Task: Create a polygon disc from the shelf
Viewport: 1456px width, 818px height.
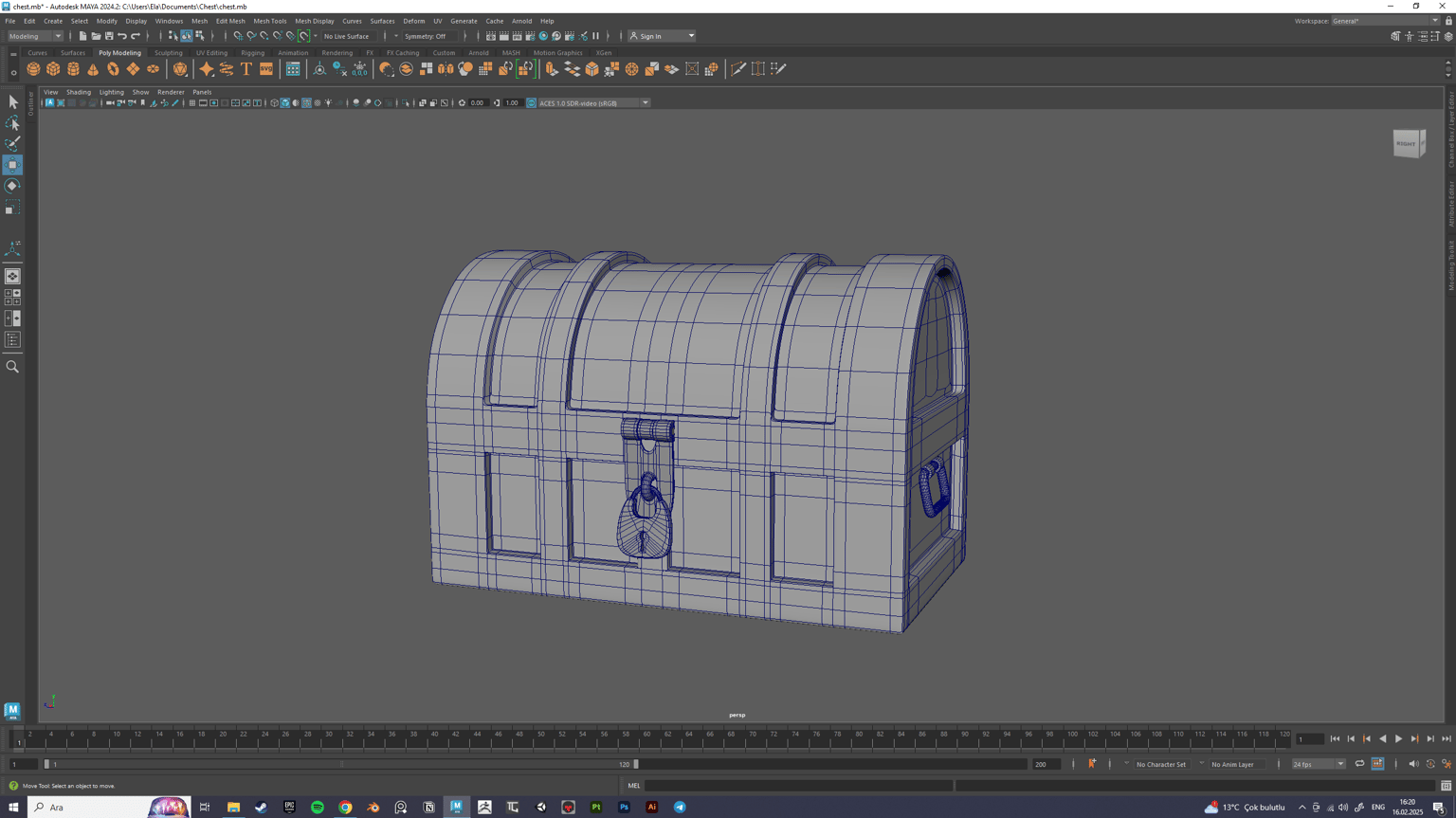Action: click(x=153, y=69)
